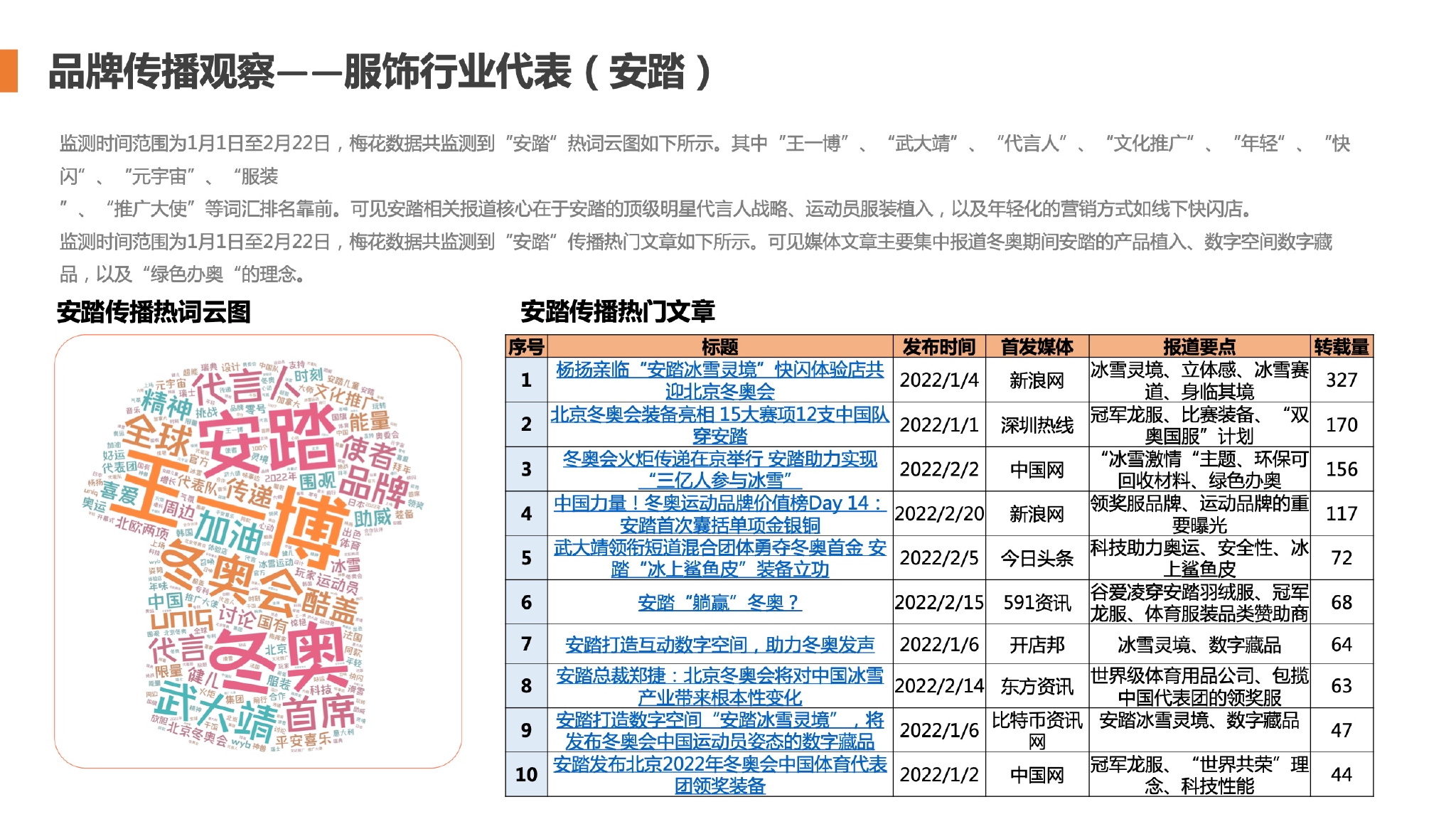Click media cell 591资讯
Screen dimensions: 1456x819
tap(1037, 602)
